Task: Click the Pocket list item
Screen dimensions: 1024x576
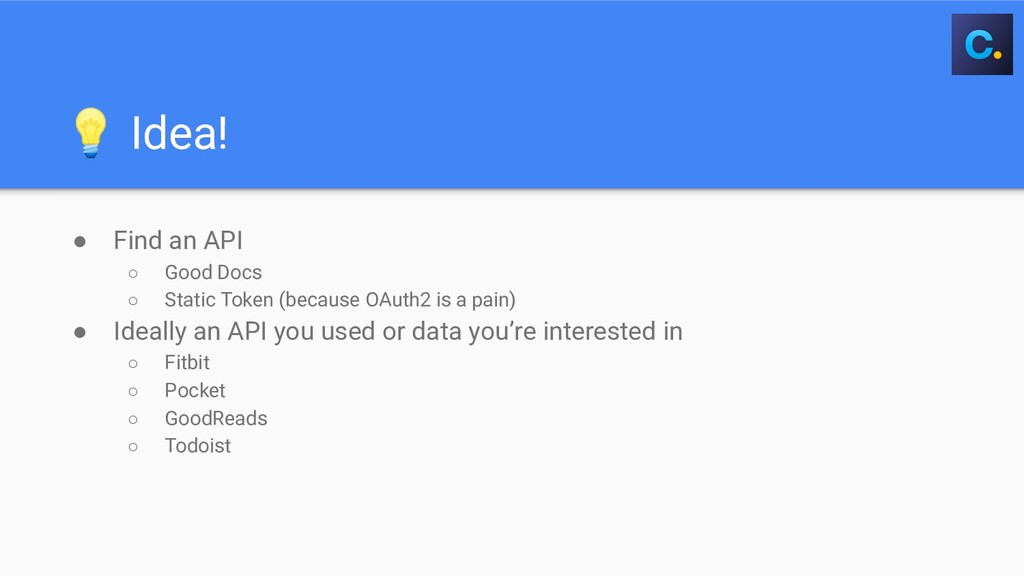Action: [x=195, y=391]
